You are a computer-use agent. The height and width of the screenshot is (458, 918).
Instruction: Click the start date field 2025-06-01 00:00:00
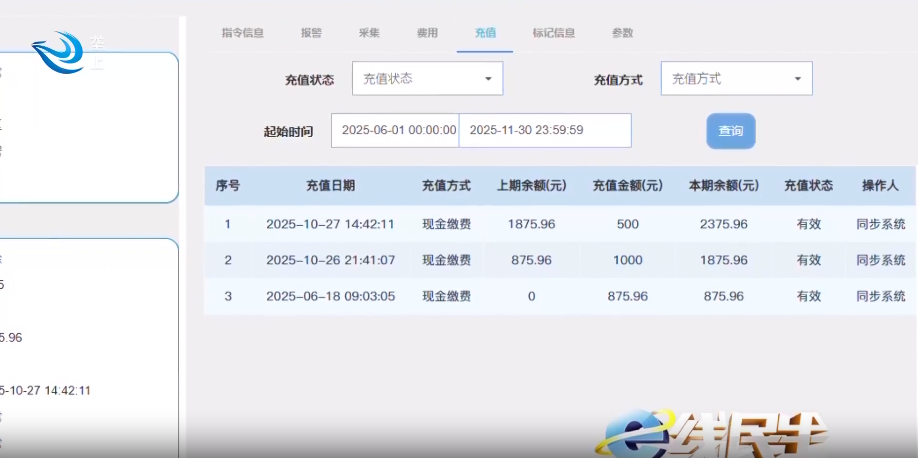click(x=398, y=130)
